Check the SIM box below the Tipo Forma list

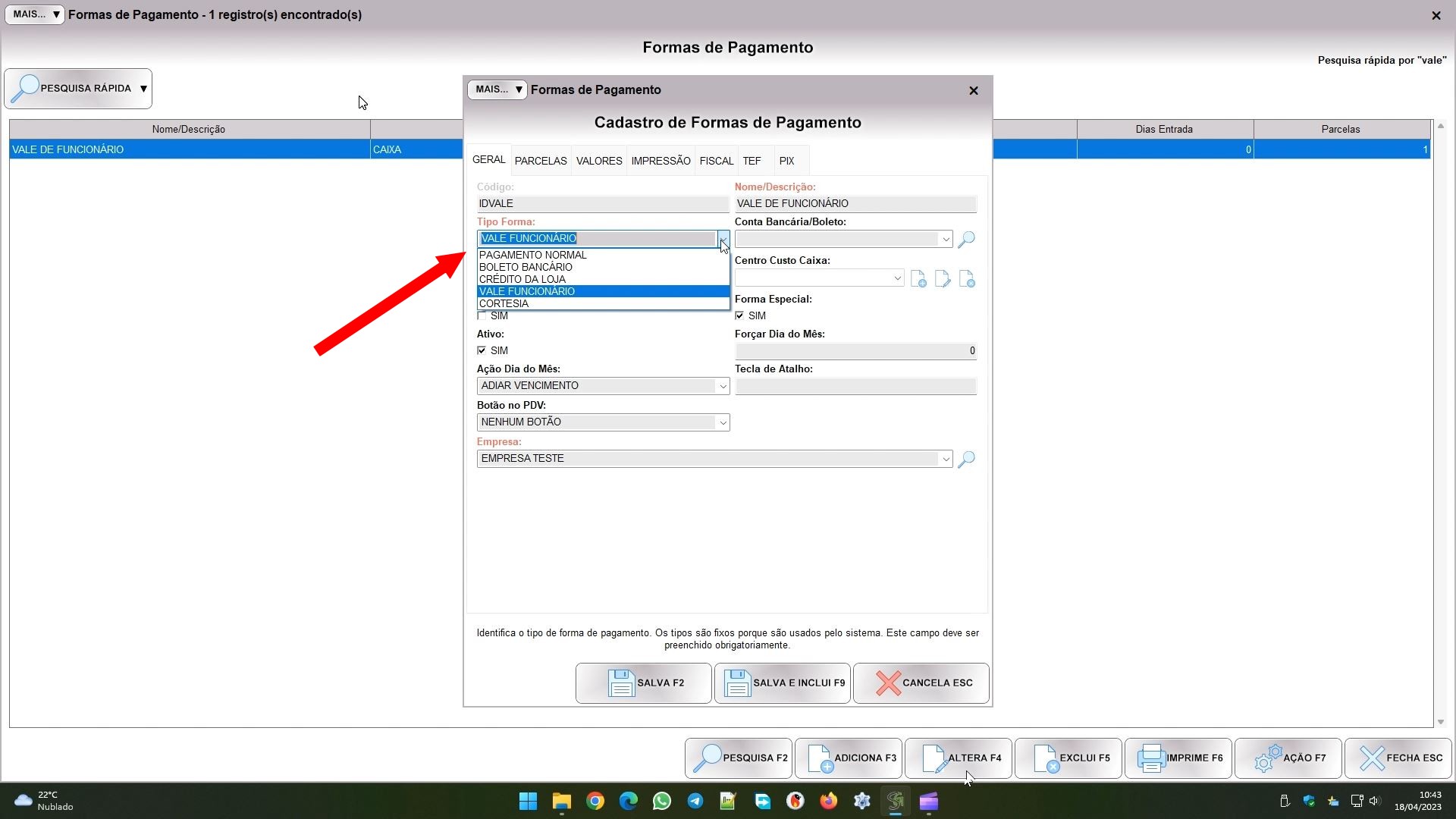(x=482, y=315)
